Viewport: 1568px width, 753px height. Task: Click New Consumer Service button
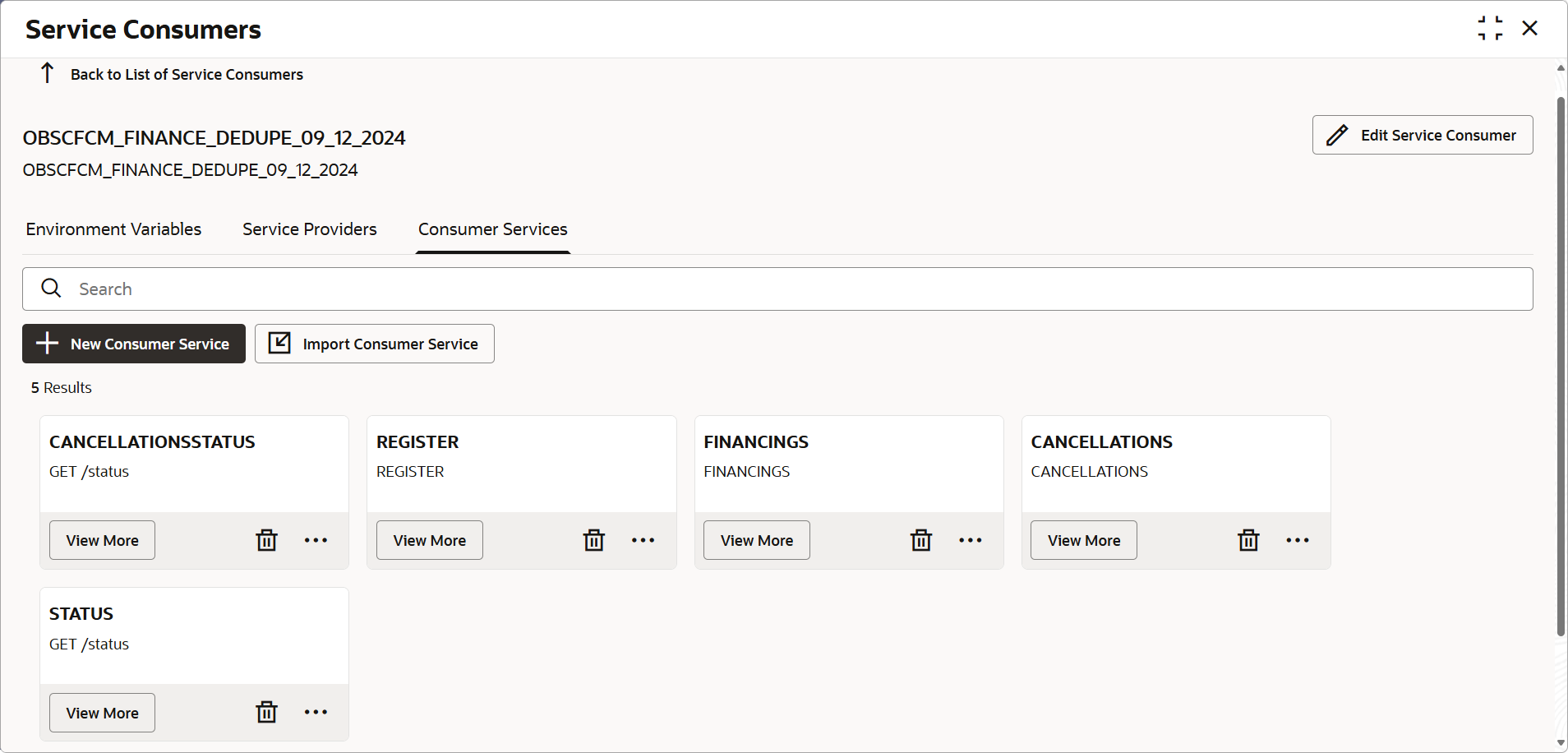click(134, 344)
